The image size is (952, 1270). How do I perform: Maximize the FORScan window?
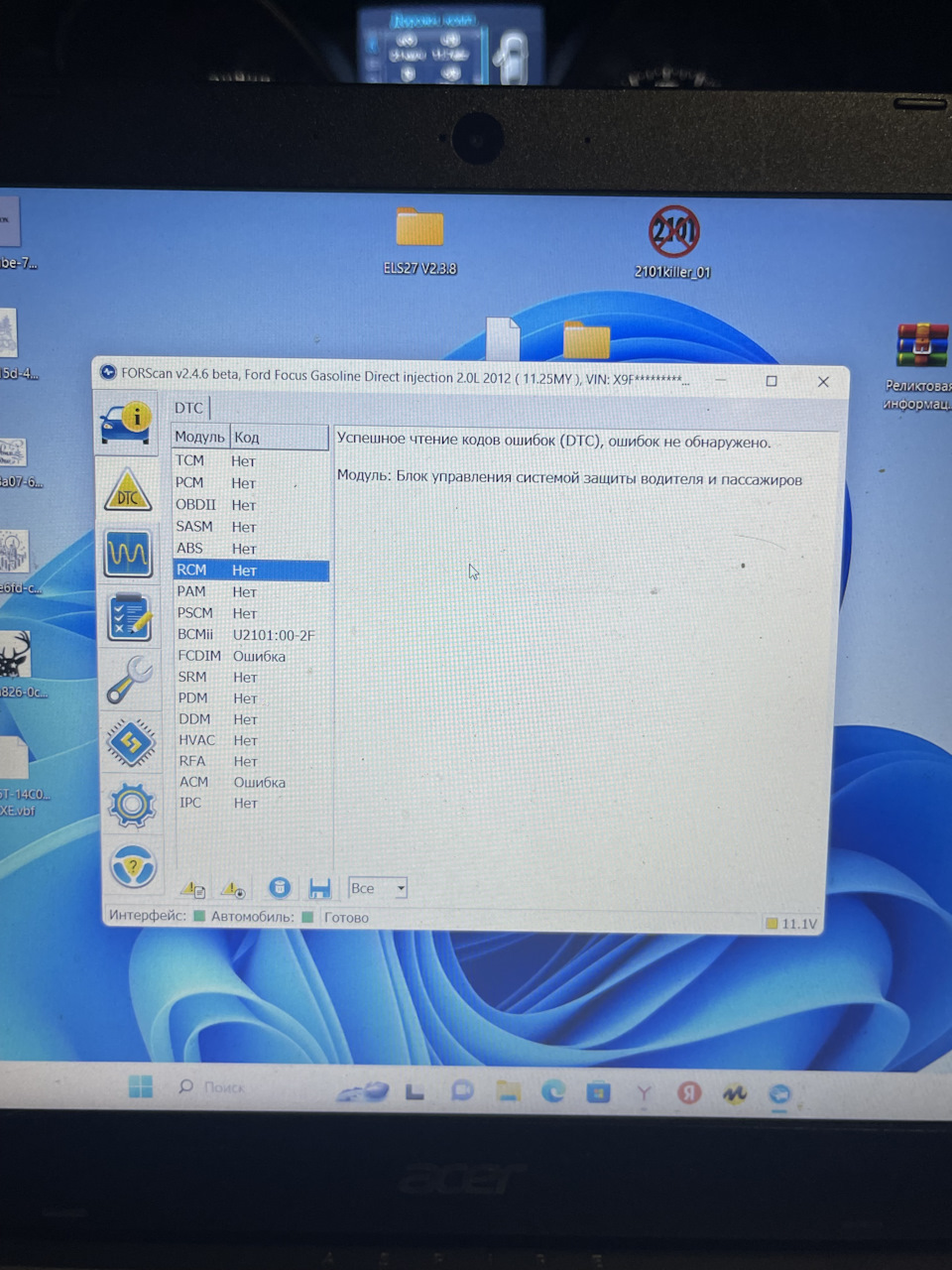click(x=772, y=381)
